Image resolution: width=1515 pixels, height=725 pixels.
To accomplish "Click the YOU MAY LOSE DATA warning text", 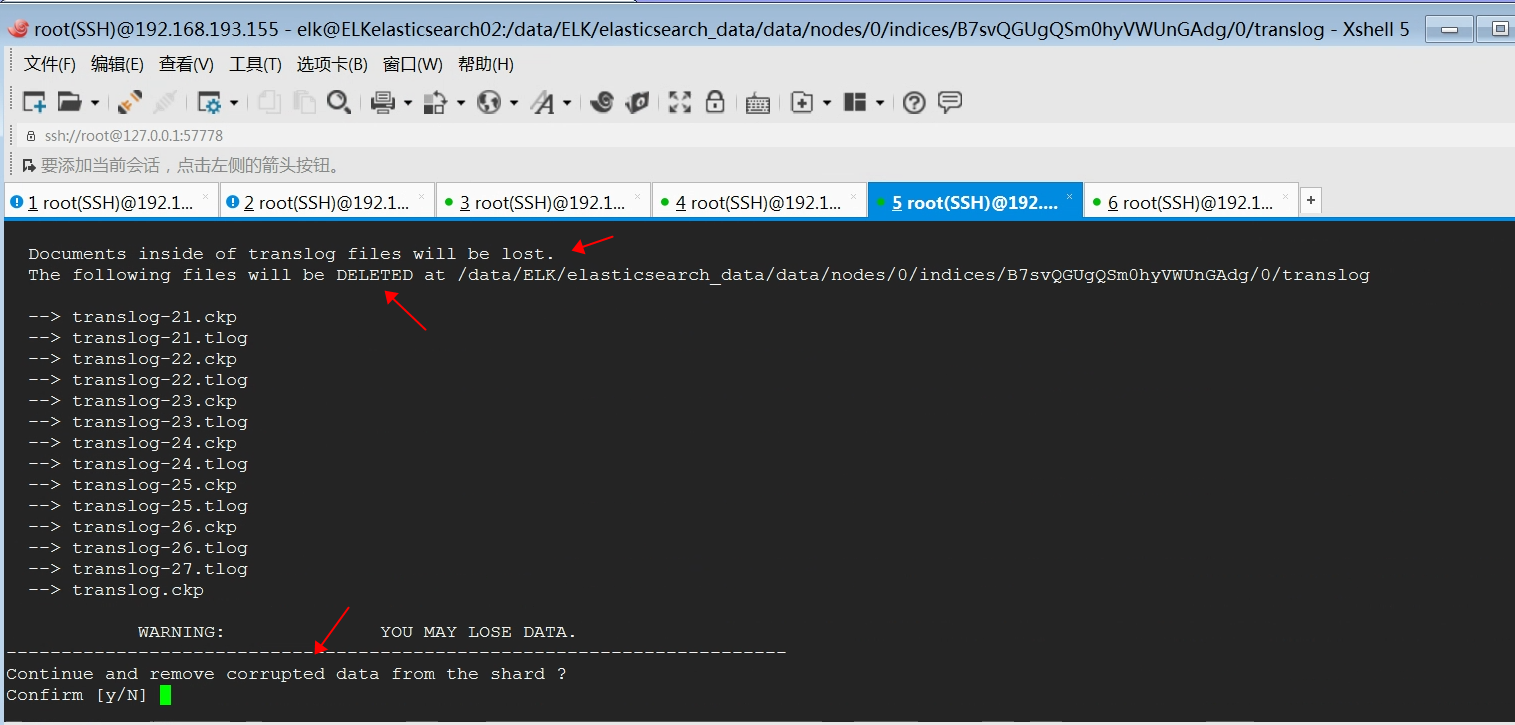I will pos(478,632).
